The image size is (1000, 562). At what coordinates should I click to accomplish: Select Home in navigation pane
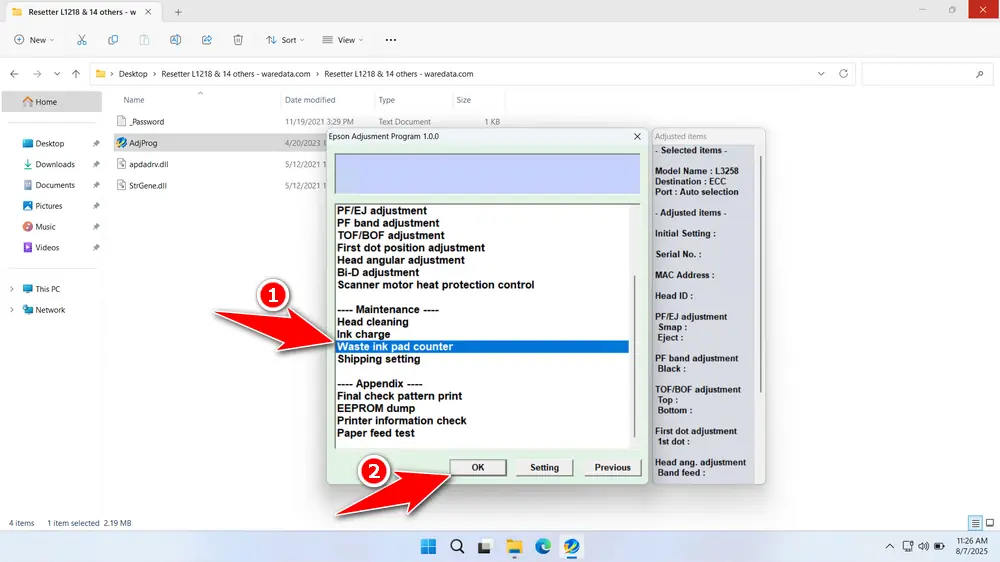pyautogui.click(x=52, y=101)
